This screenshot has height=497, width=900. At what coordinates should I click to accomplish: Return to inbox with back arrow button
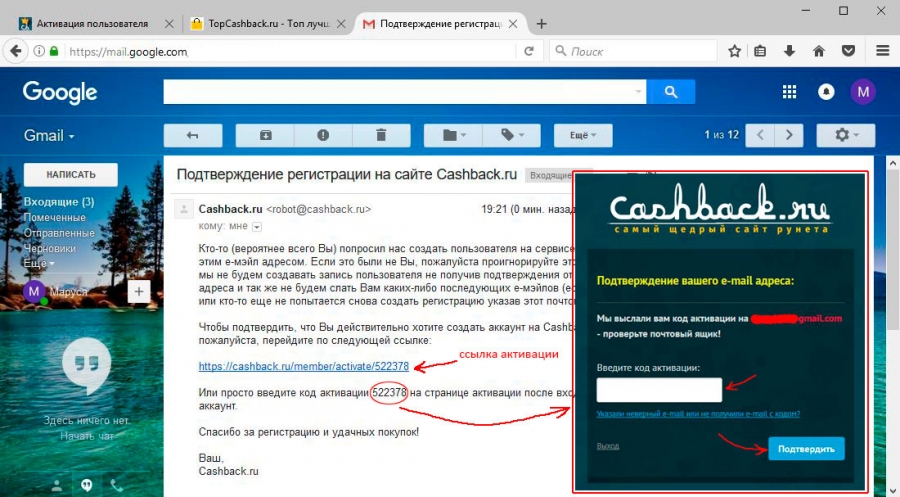coord(193,135)
